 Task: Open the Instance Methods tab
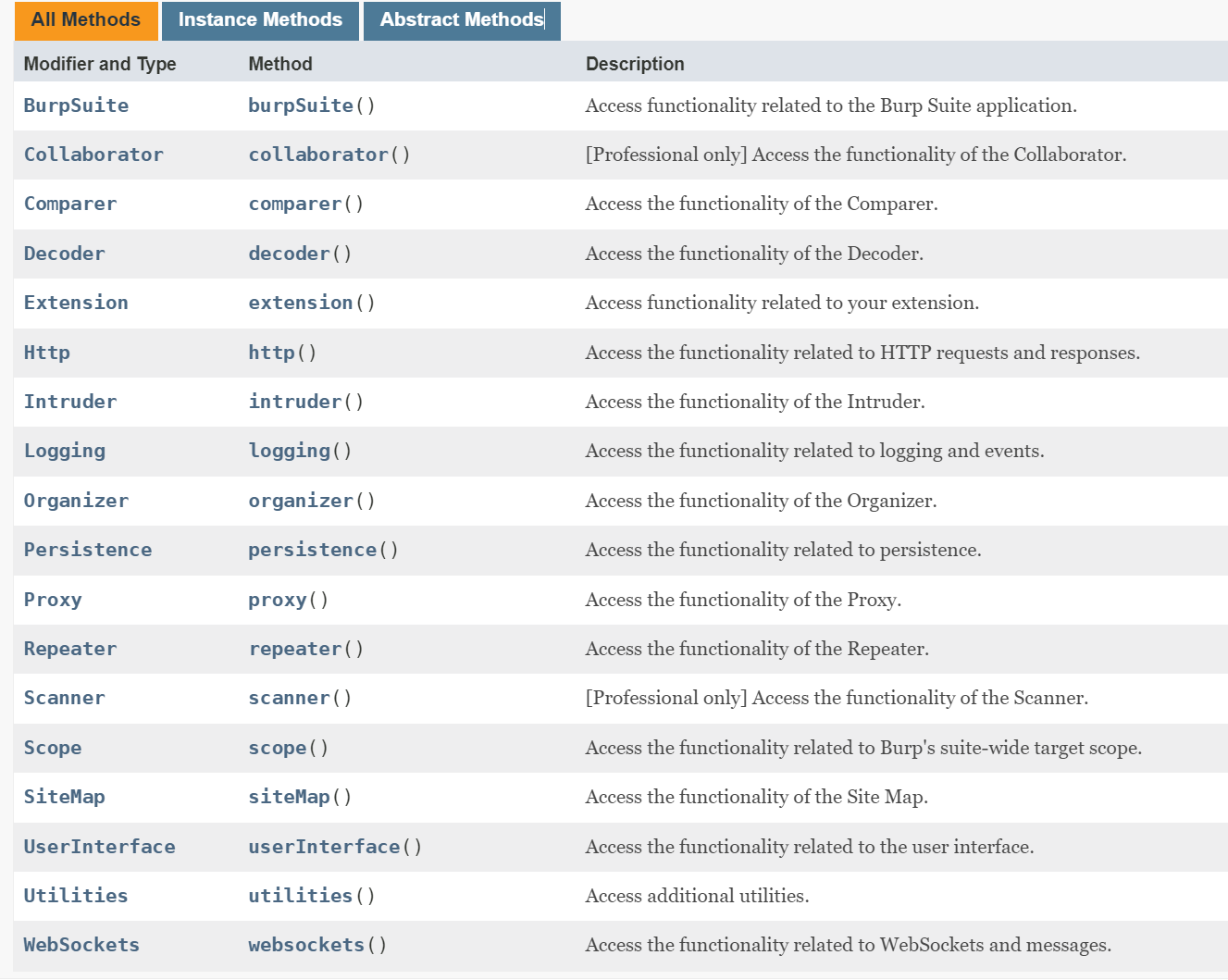(x=260, y=20)
